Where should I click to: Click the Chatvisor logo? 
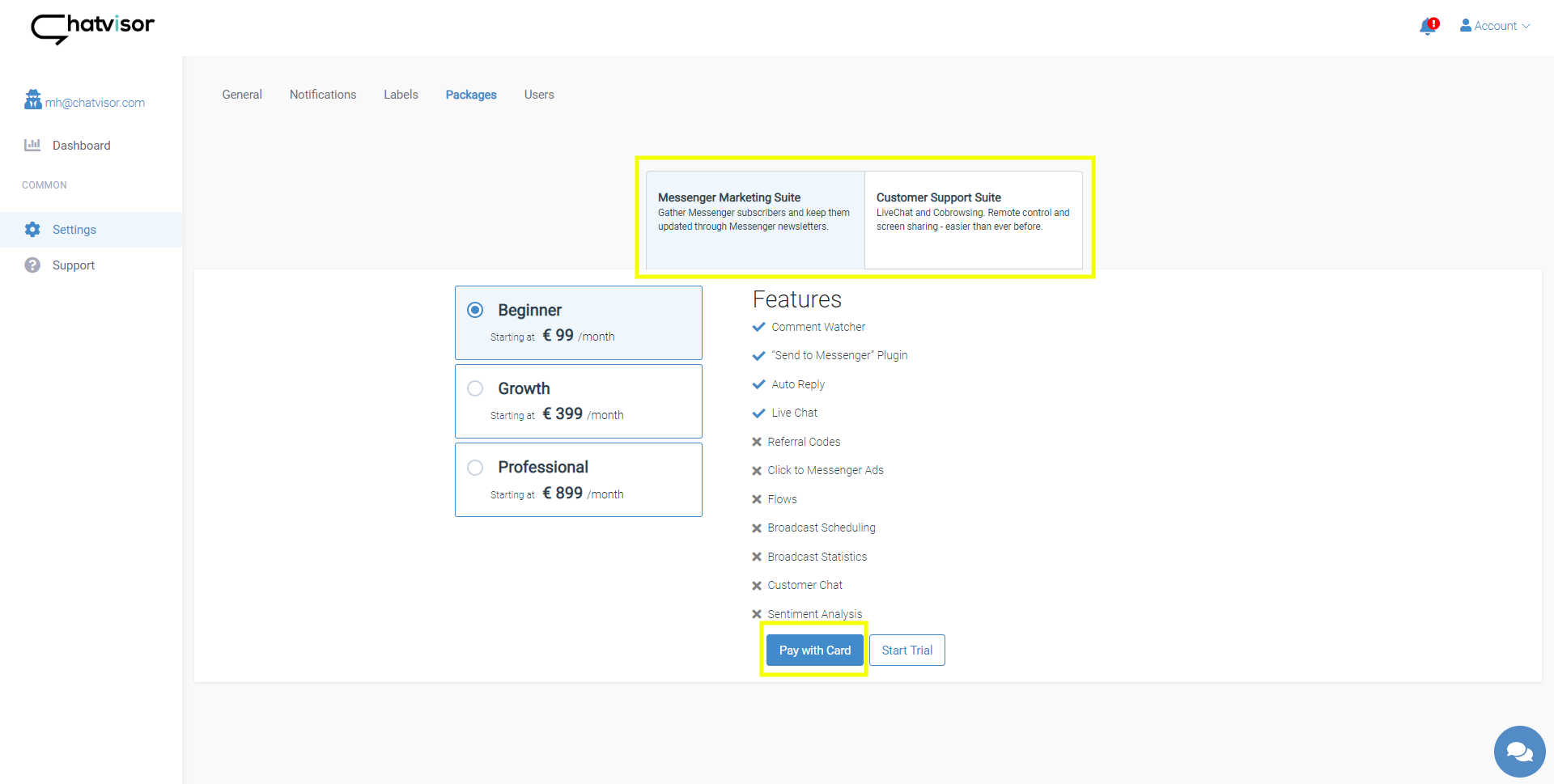click(92, 28)
